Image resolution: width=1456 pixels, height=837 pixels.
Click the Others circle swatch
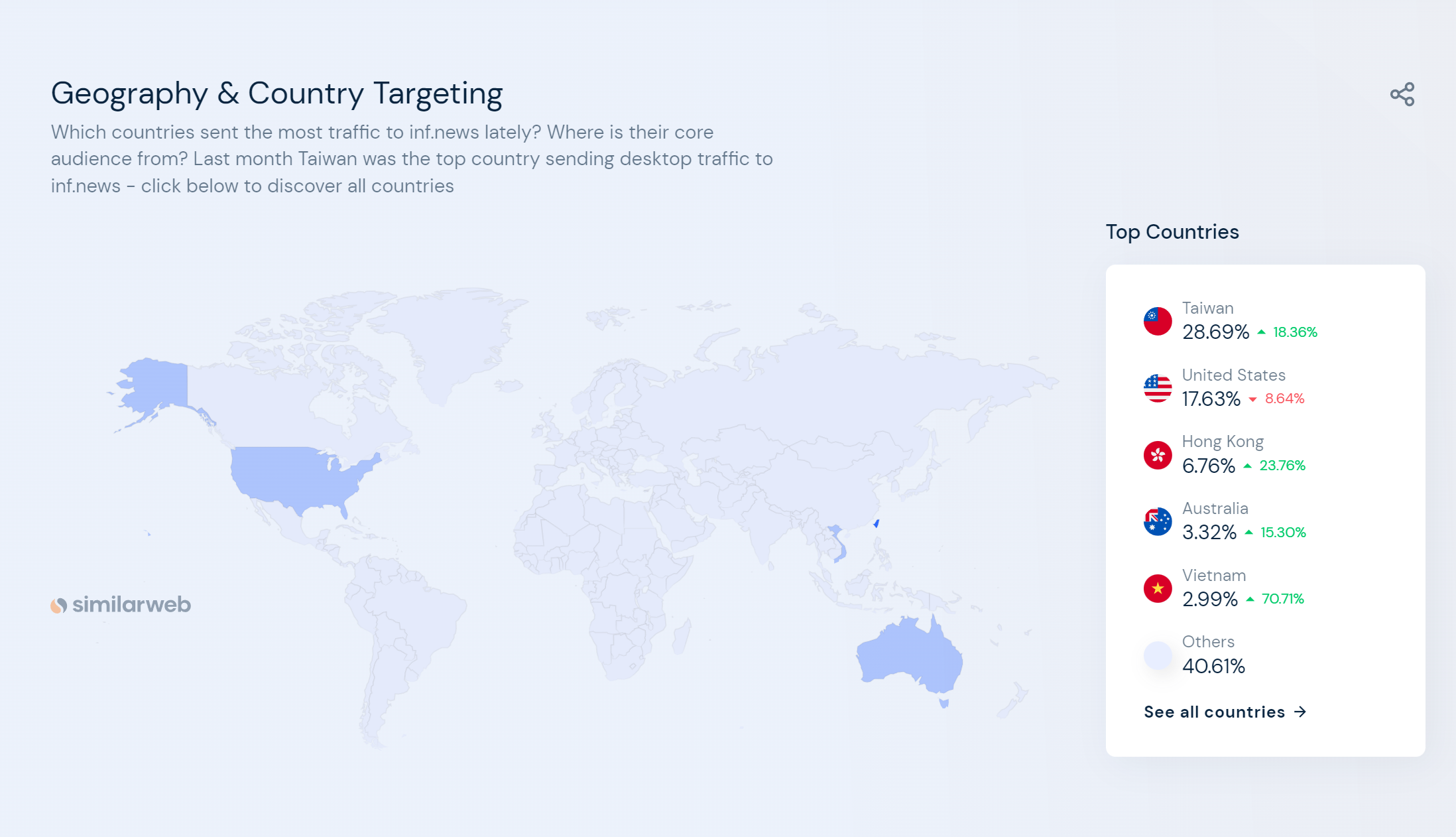click(x=1158, y=655)
